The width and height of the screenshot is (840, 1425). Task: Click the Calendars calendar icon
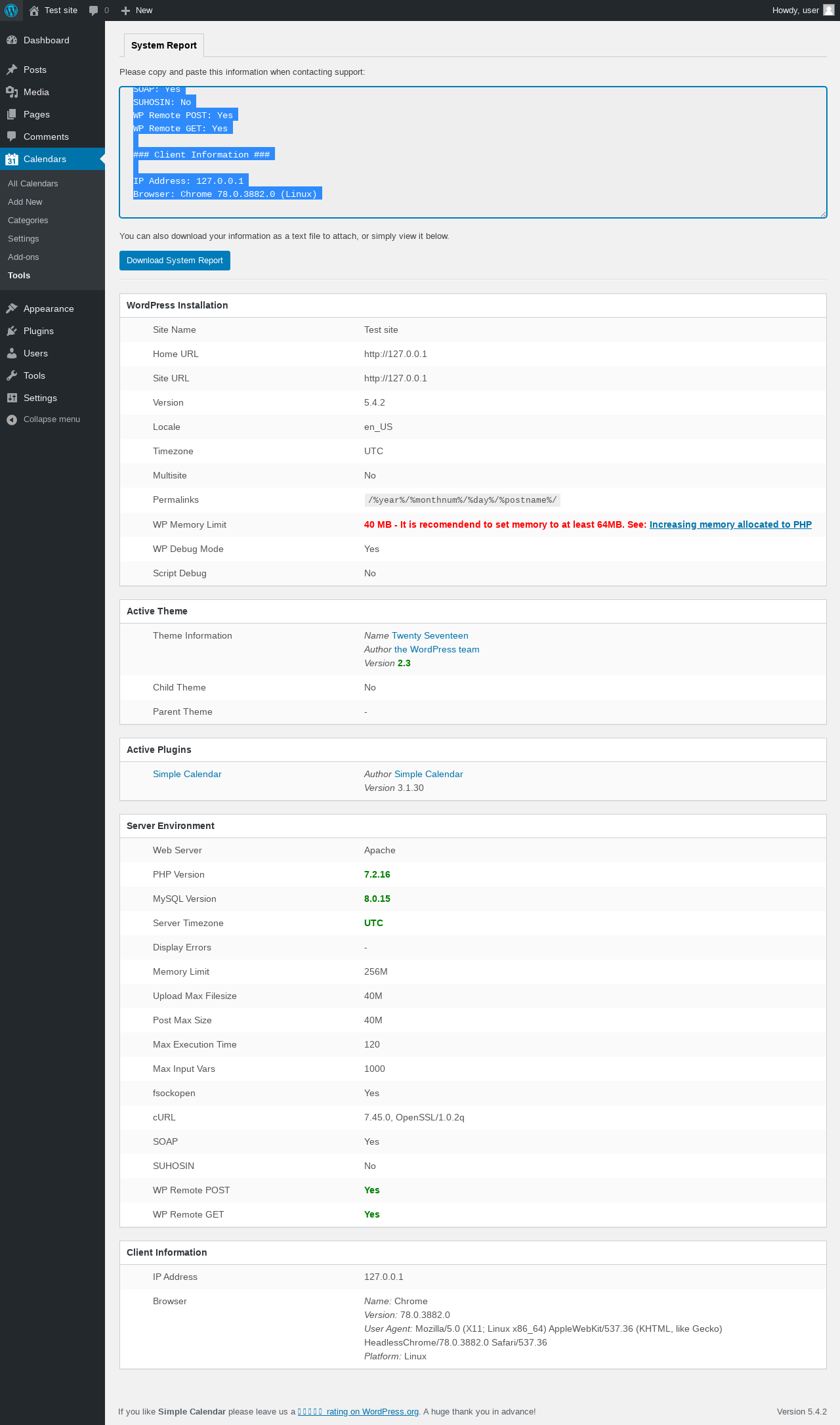click(x=12, y=159)
